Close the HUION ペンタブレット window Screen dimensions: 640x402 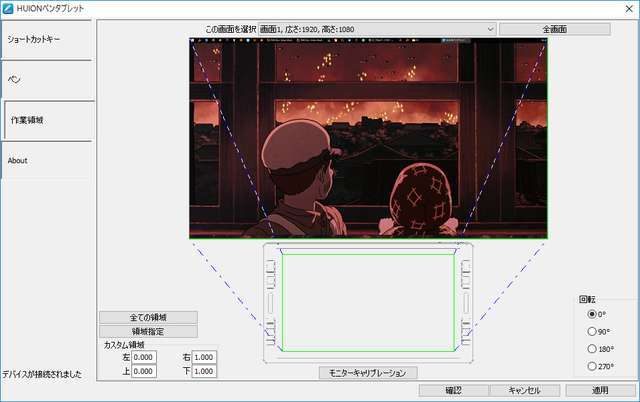pyautogui.click(x=629, y=9)
